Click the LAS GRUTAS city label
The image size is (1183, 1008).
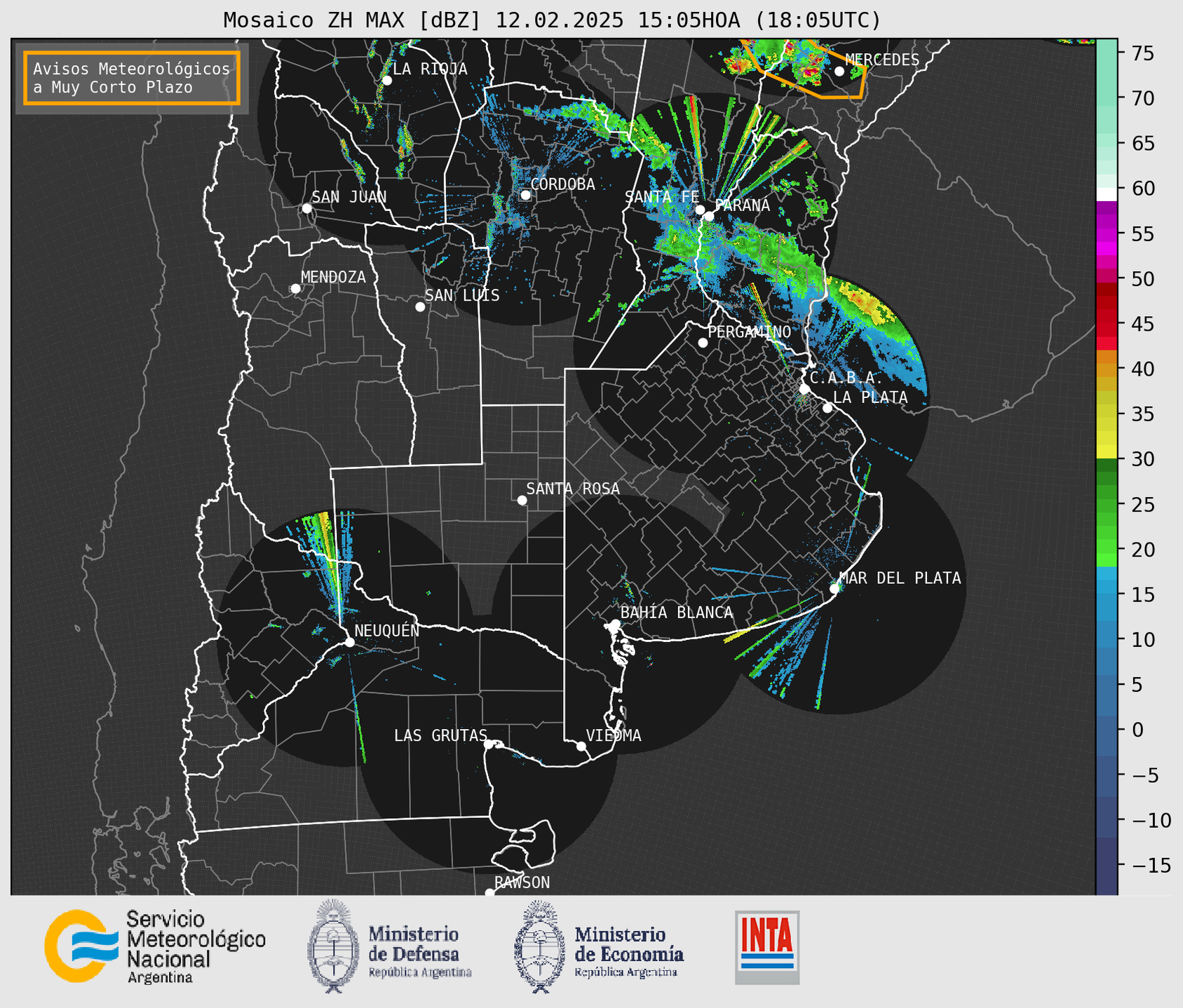[440, 735]
